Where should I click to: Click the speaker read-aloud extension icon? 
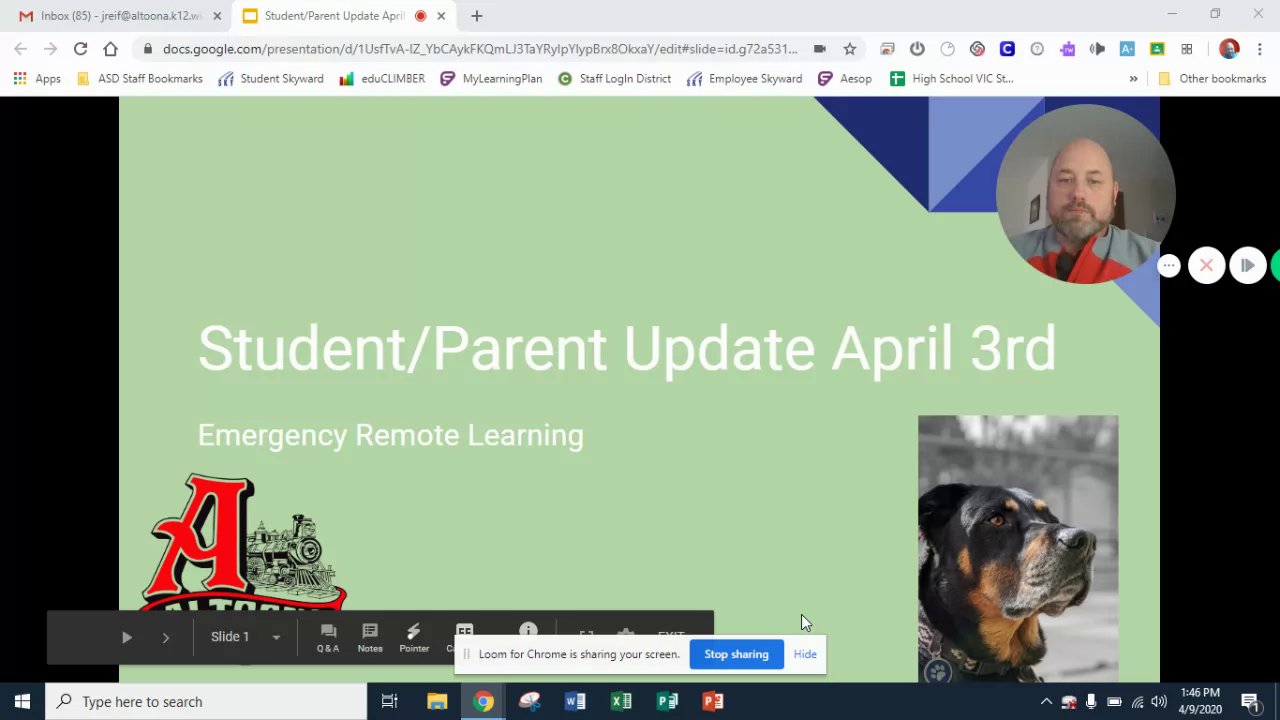pyautogui.click(x=1097, y=48)
